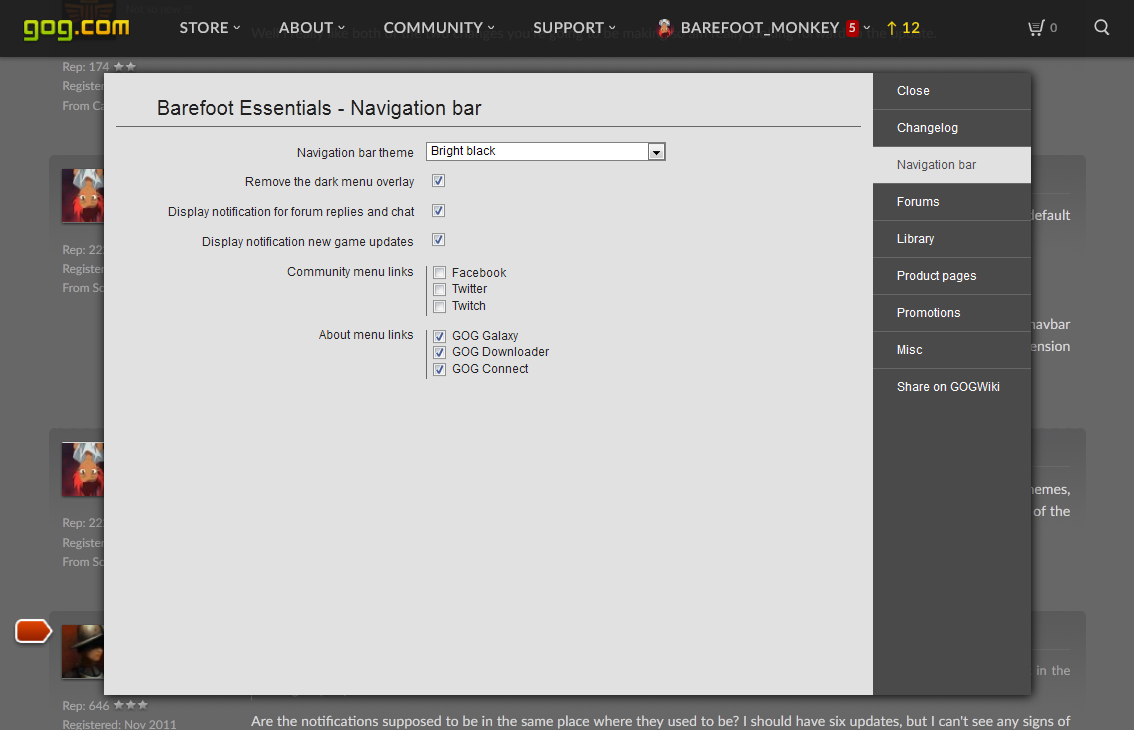This screenshot has width=1134, height=730.
Task: Expand the SUPPORT menu
Action: click(x=574, y=28)
